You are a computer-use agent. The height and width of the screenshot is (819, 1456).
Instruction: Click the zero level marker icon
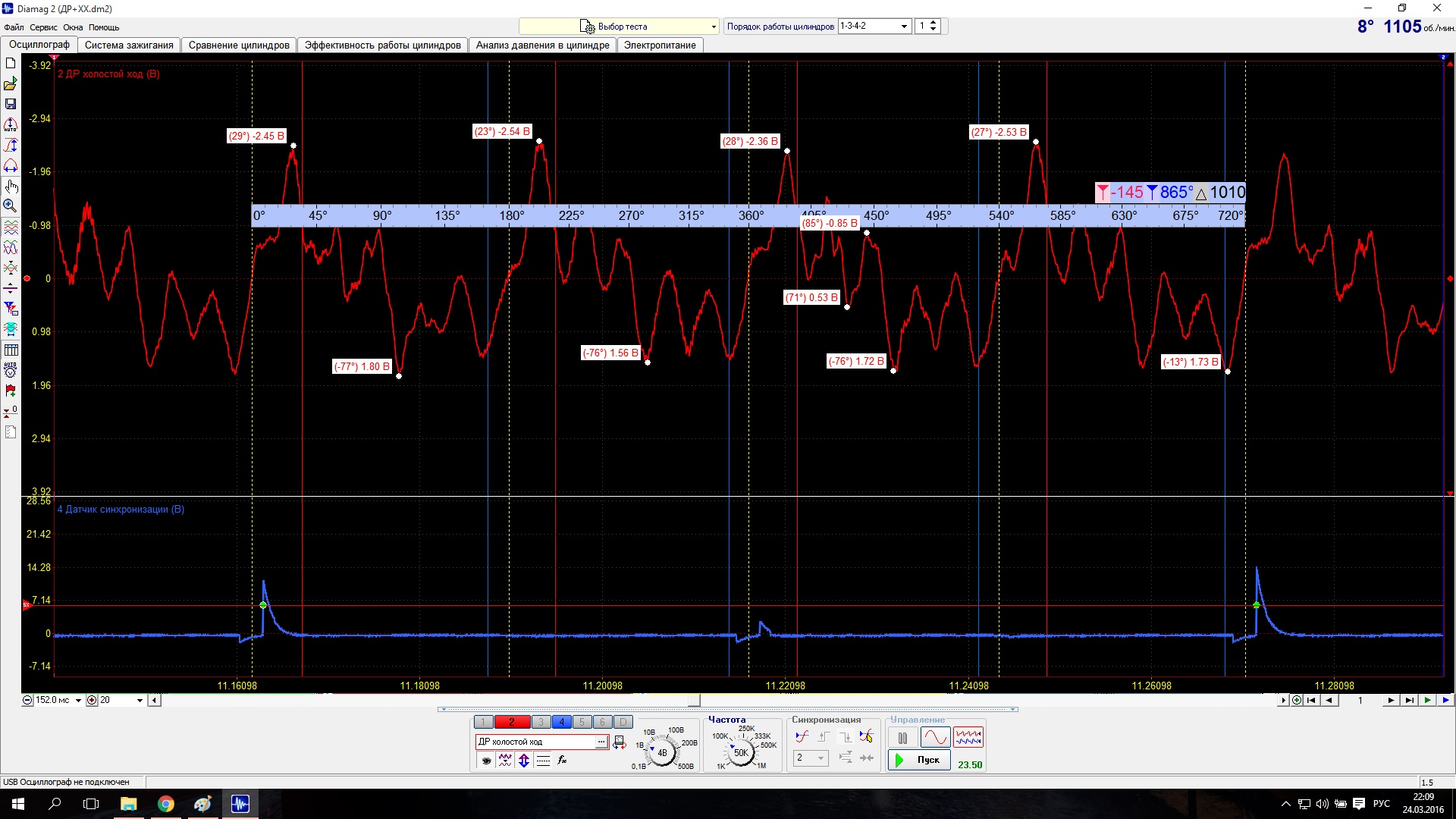(x=11, y=411)
